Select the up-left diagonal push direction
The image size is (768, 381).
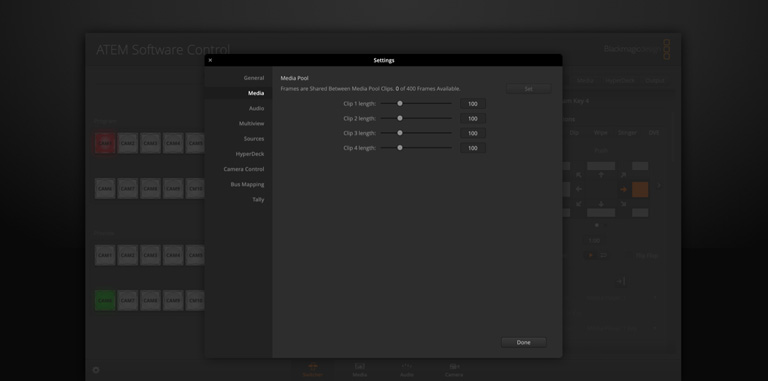pos(579,175)
